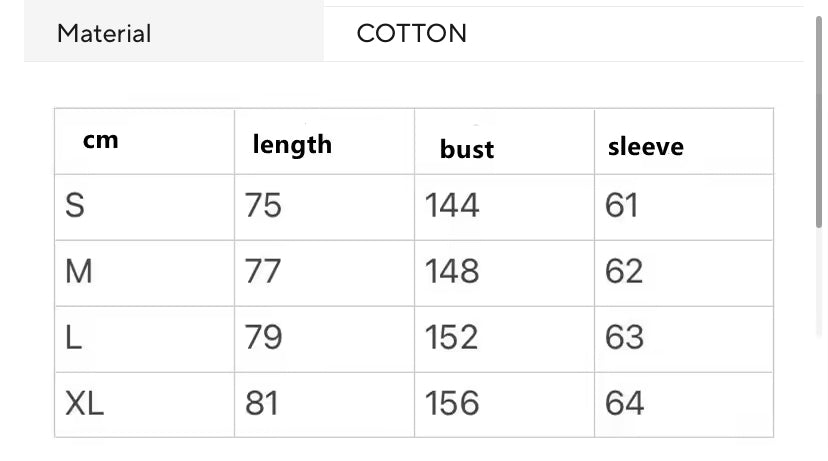Image resolution: width=828 pixels, height=461 pixels.
Task: Click bust value 156 for size XL
Action: point(452,403)
